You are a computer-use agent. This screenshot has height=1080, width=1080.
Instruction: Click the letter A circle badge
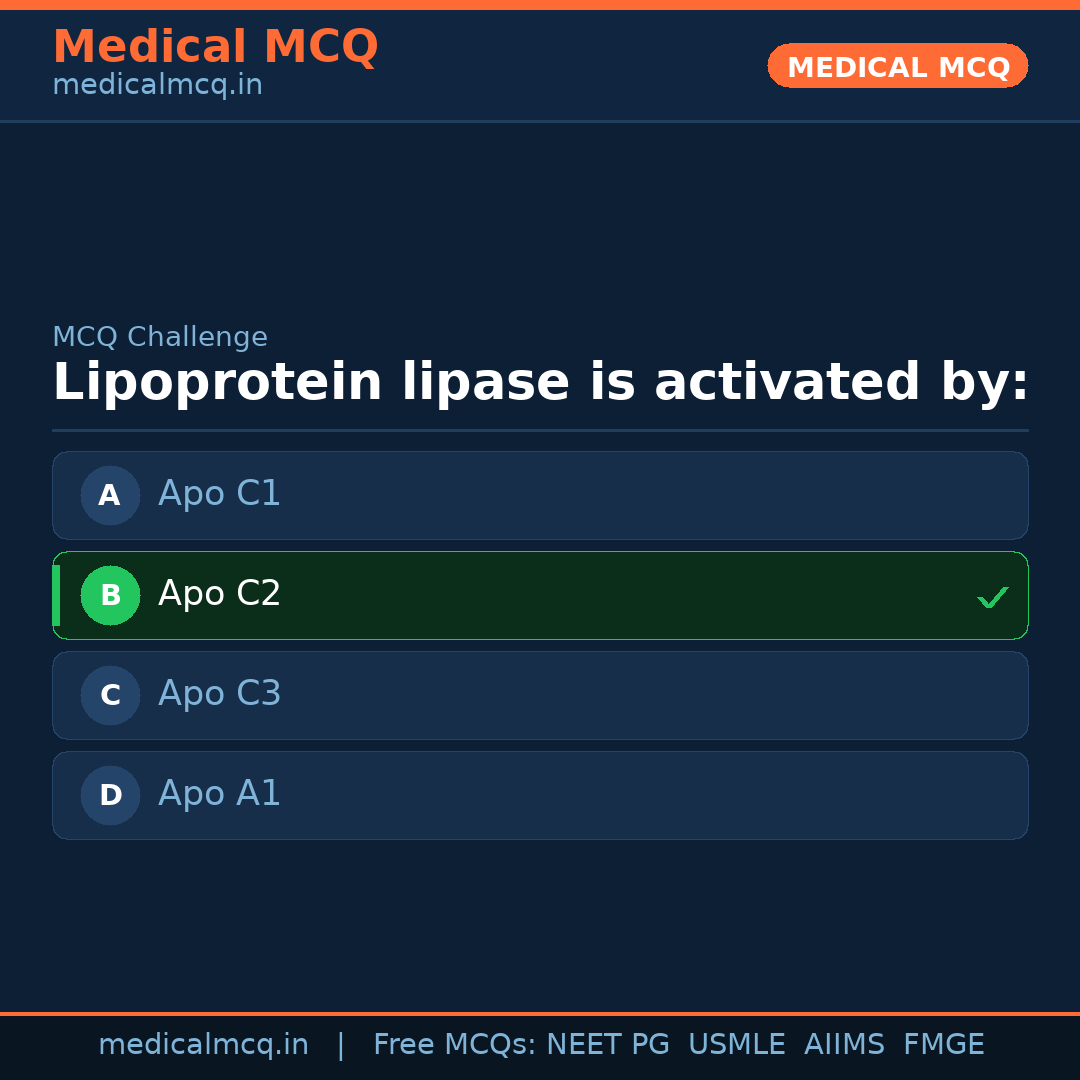pyautogui.click(x=110, y=495)
